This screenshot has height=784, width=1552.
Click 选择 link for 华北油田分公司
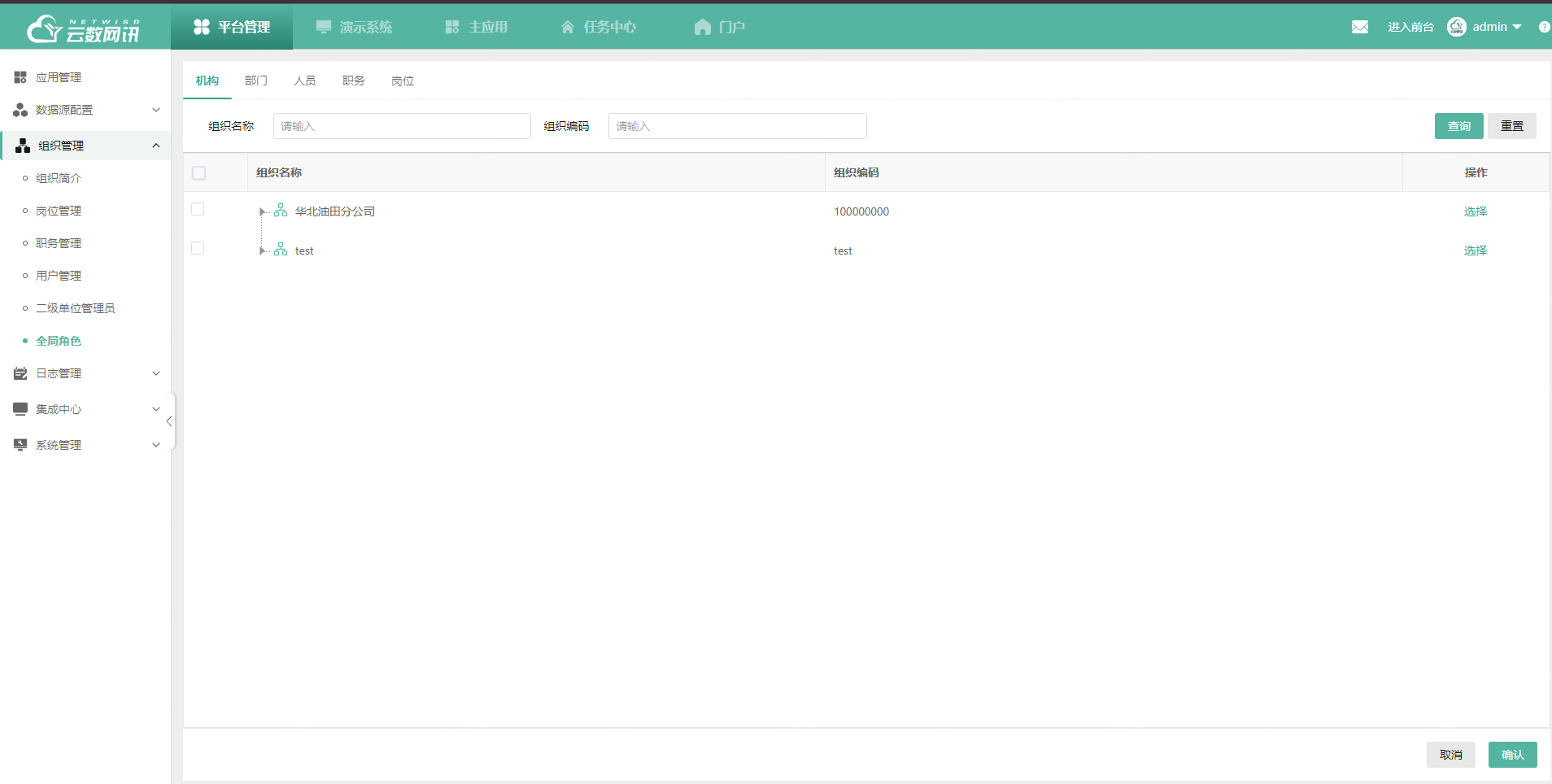pos(1475,211)
